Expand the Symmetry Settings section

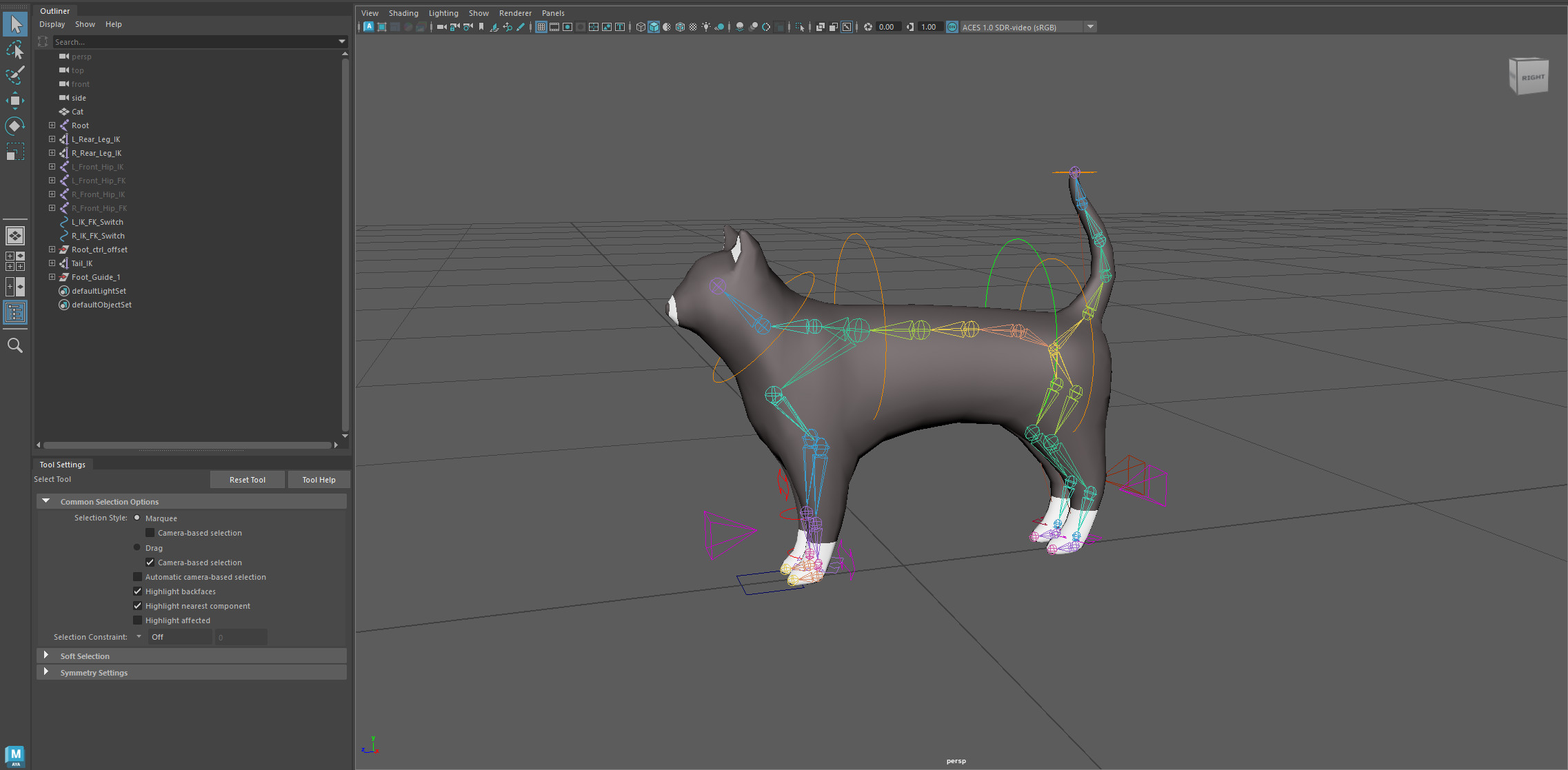tap(46, 672)
